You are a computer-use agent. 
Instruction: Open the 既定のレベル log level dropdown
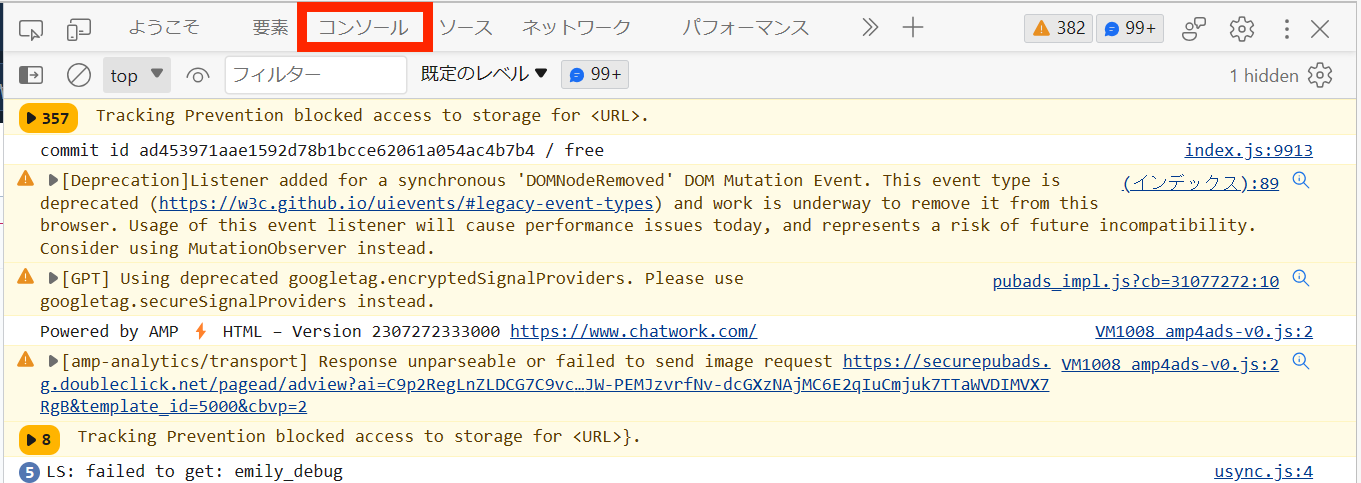point(485,74)
